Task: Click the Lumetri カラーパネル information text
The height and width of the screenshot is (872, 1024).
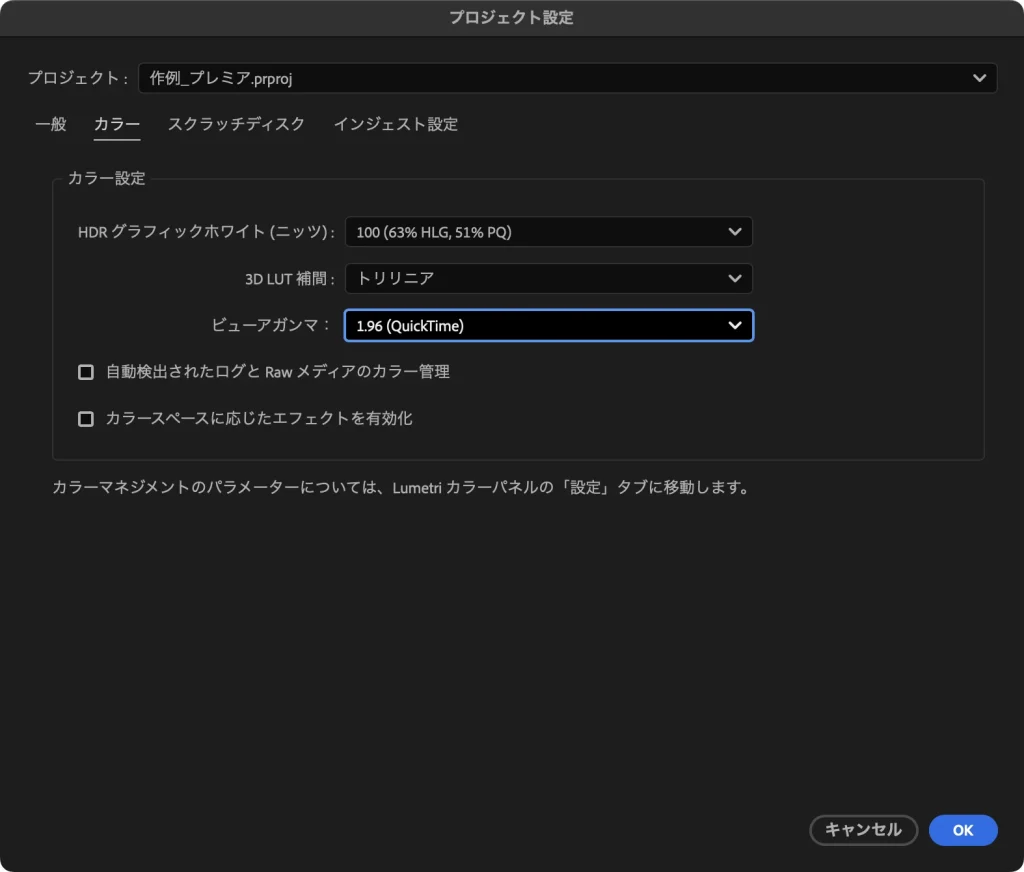Action: (402, 487)
